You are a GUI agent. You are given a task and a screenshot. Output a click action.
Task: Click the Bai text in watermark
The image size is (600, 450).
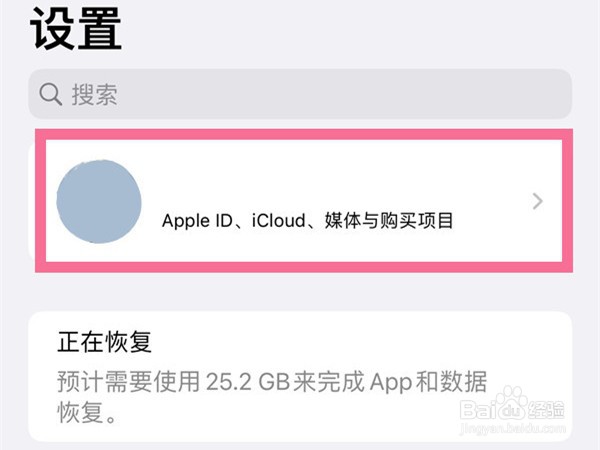477,409
